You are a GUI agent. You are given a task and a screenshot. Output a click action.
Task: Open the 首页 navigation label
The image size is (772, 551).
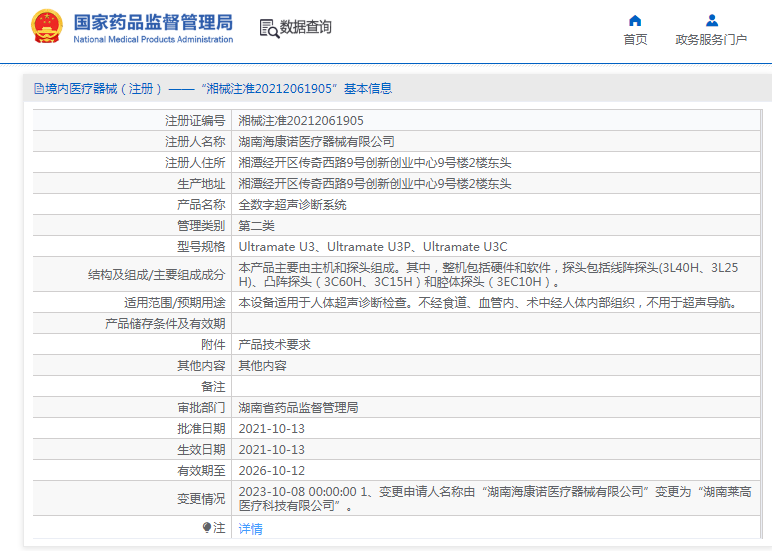pos(635,40)
